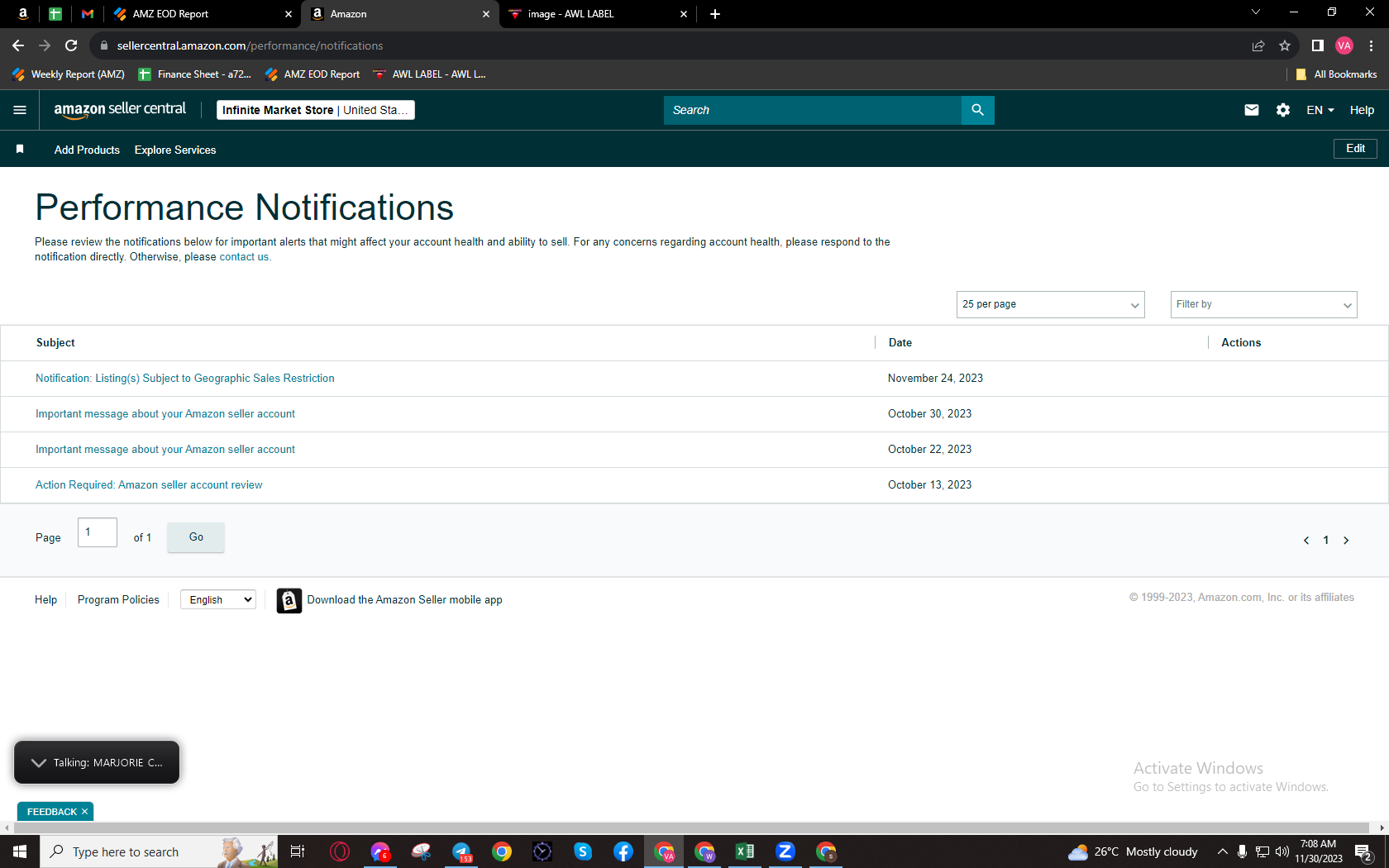
Task: Click the browser address bar URL
Action: (250, 45)
